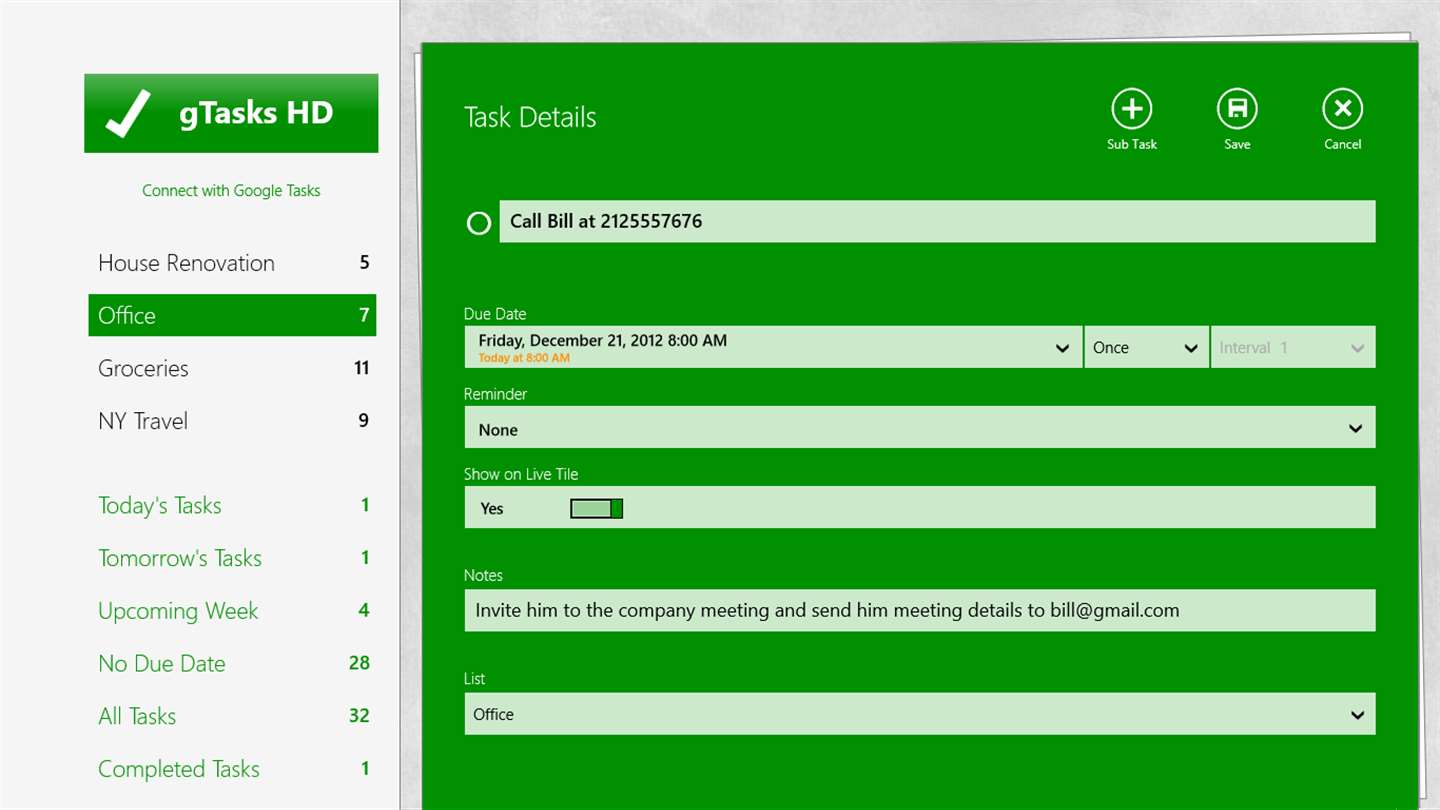Expand the List Office dropdown
Screen dimensions: 1440x810
(919, 714)
